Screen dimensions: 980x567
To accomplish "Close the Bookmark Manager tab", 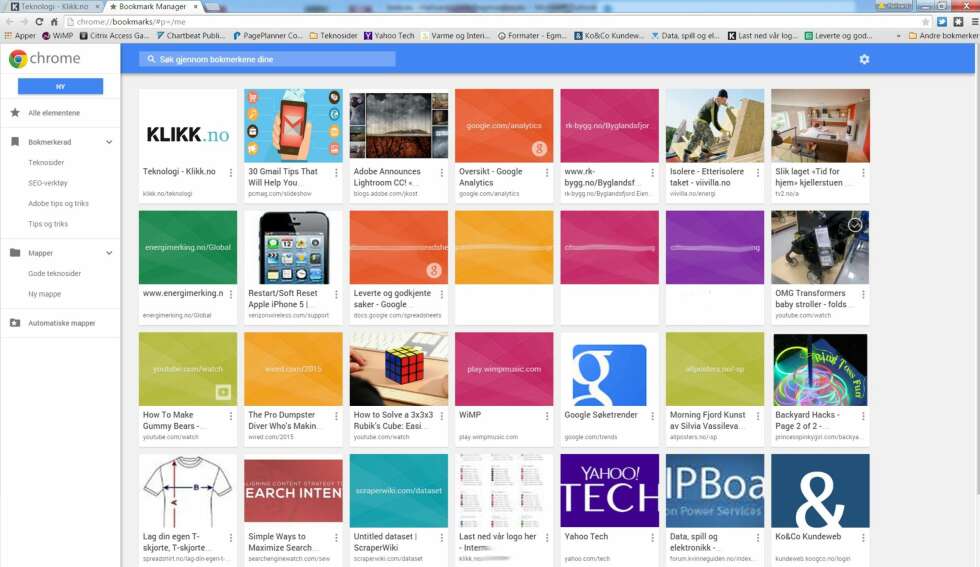I will point(196,6).
